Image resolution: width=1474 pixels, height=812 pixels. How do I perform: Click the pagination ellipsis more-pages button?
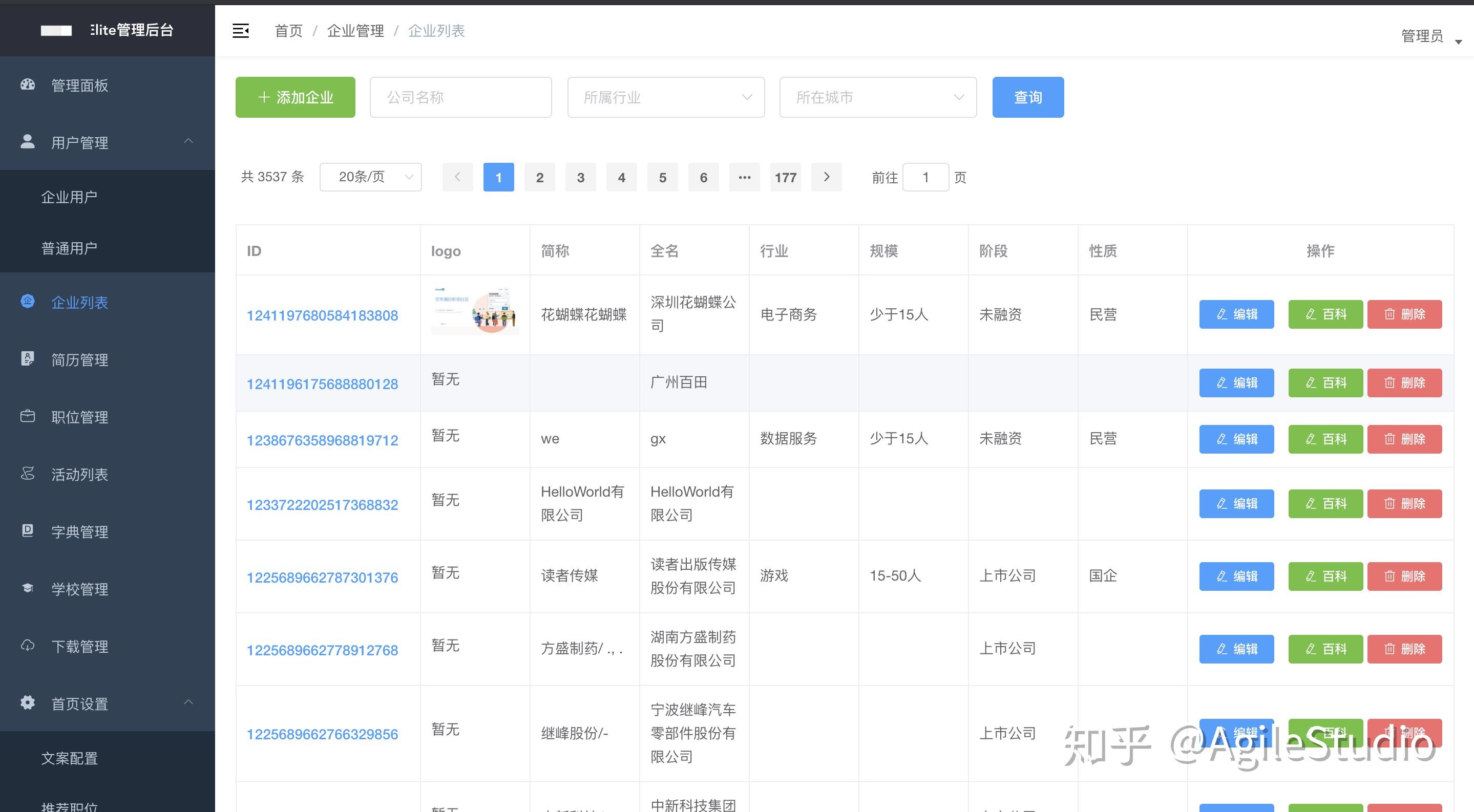[745, 177]
